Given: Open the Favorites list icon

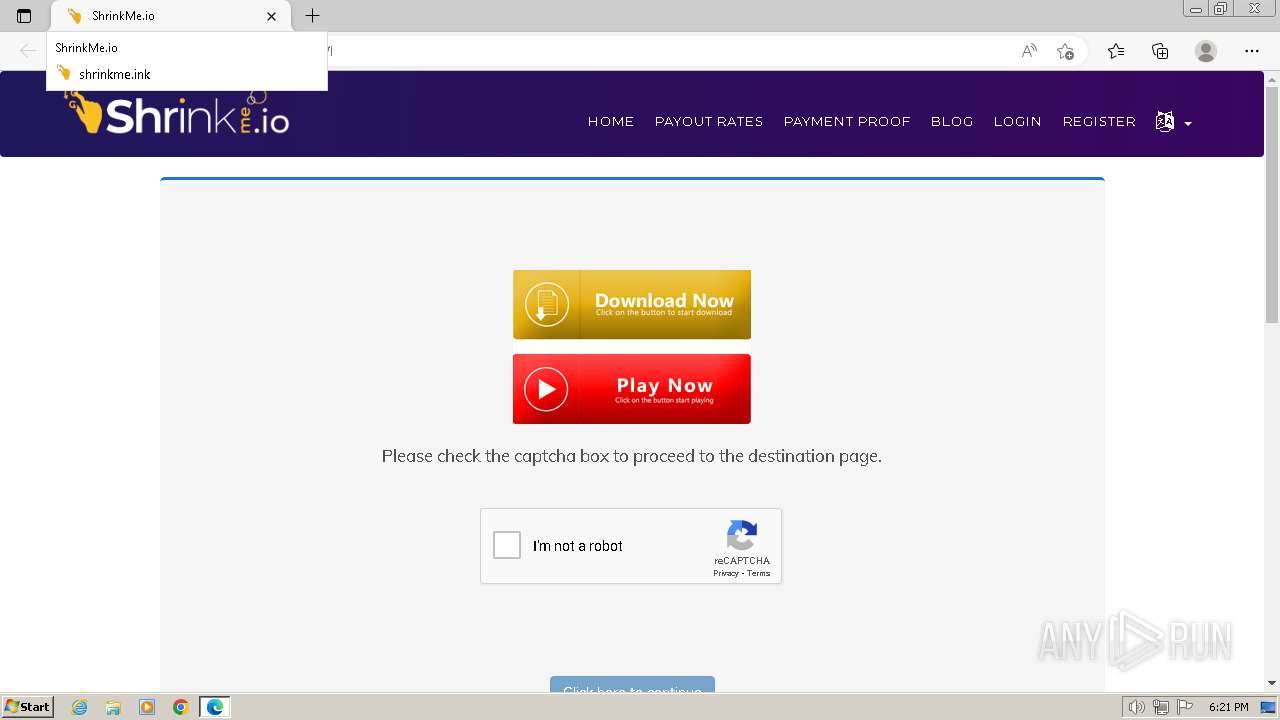Looking at the screenshot, I should [x=1116, y=51].
